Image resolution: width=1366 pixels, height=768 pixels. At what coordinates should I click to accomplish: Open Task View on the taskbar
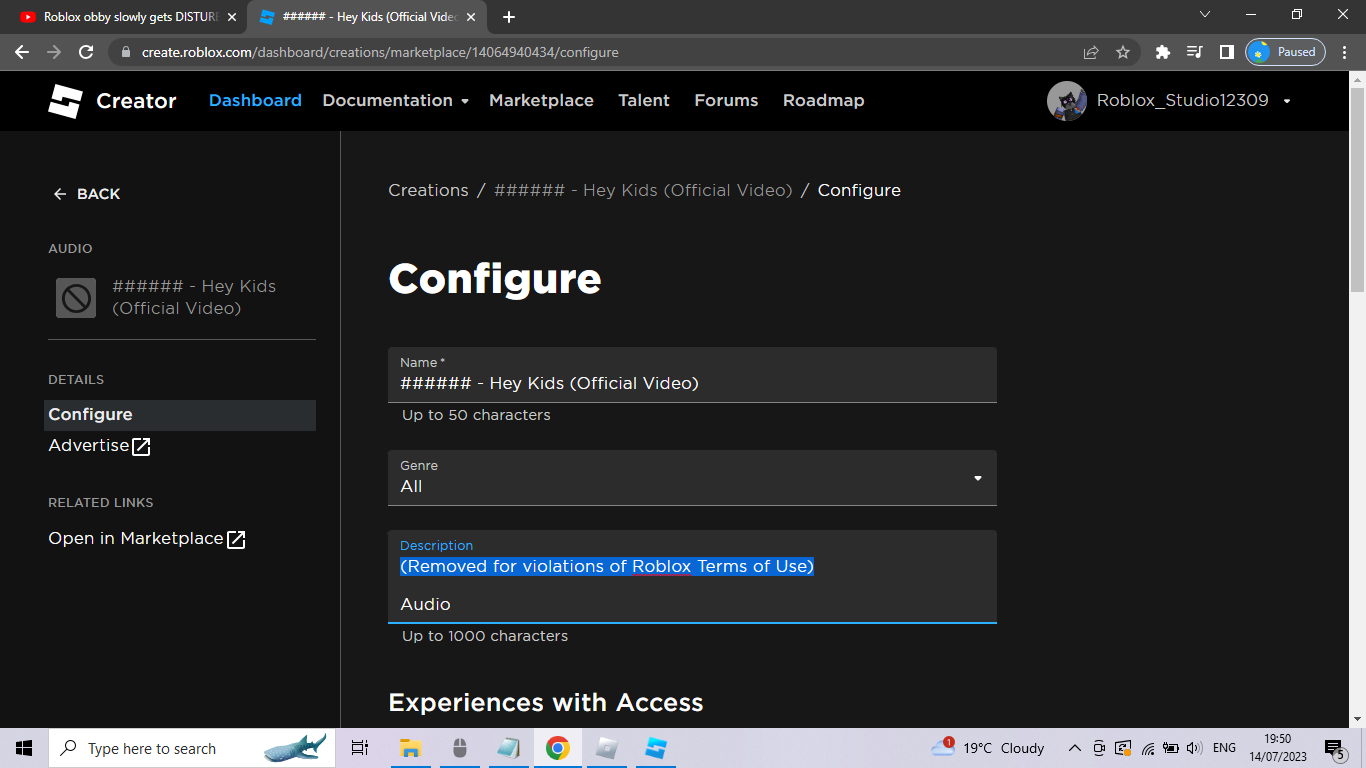[x=360, y=748]
